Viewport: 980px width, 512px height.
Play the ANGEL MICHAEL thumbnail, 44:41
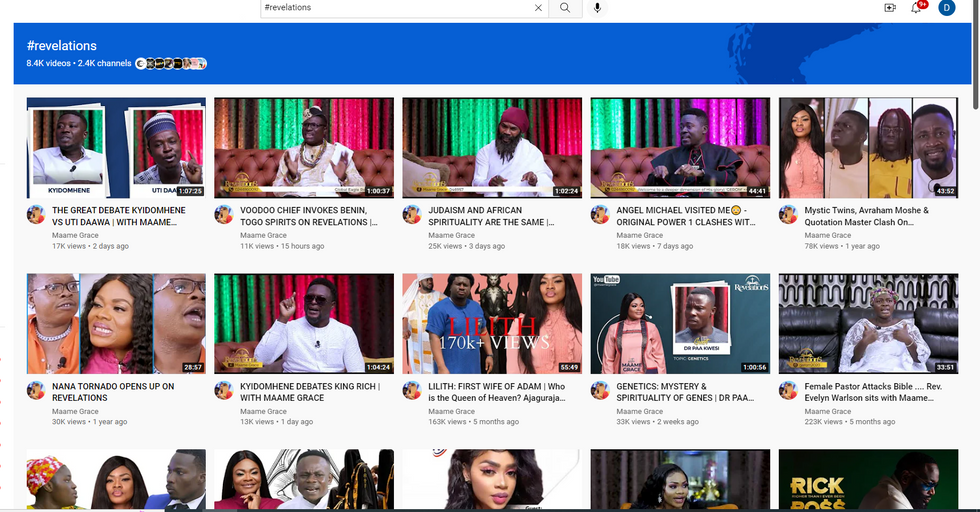pyautogui.click(x=680, y=148)
